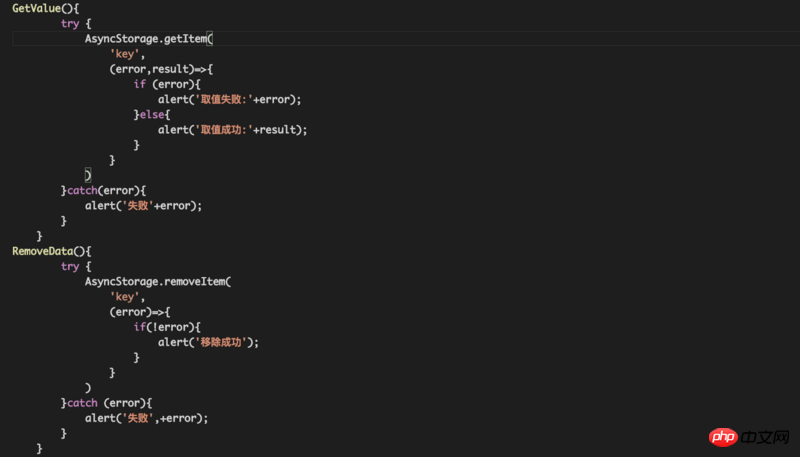The image size is (800, 457).
Task: Click the '取值成功:' alert string
Action: [224, 130]
